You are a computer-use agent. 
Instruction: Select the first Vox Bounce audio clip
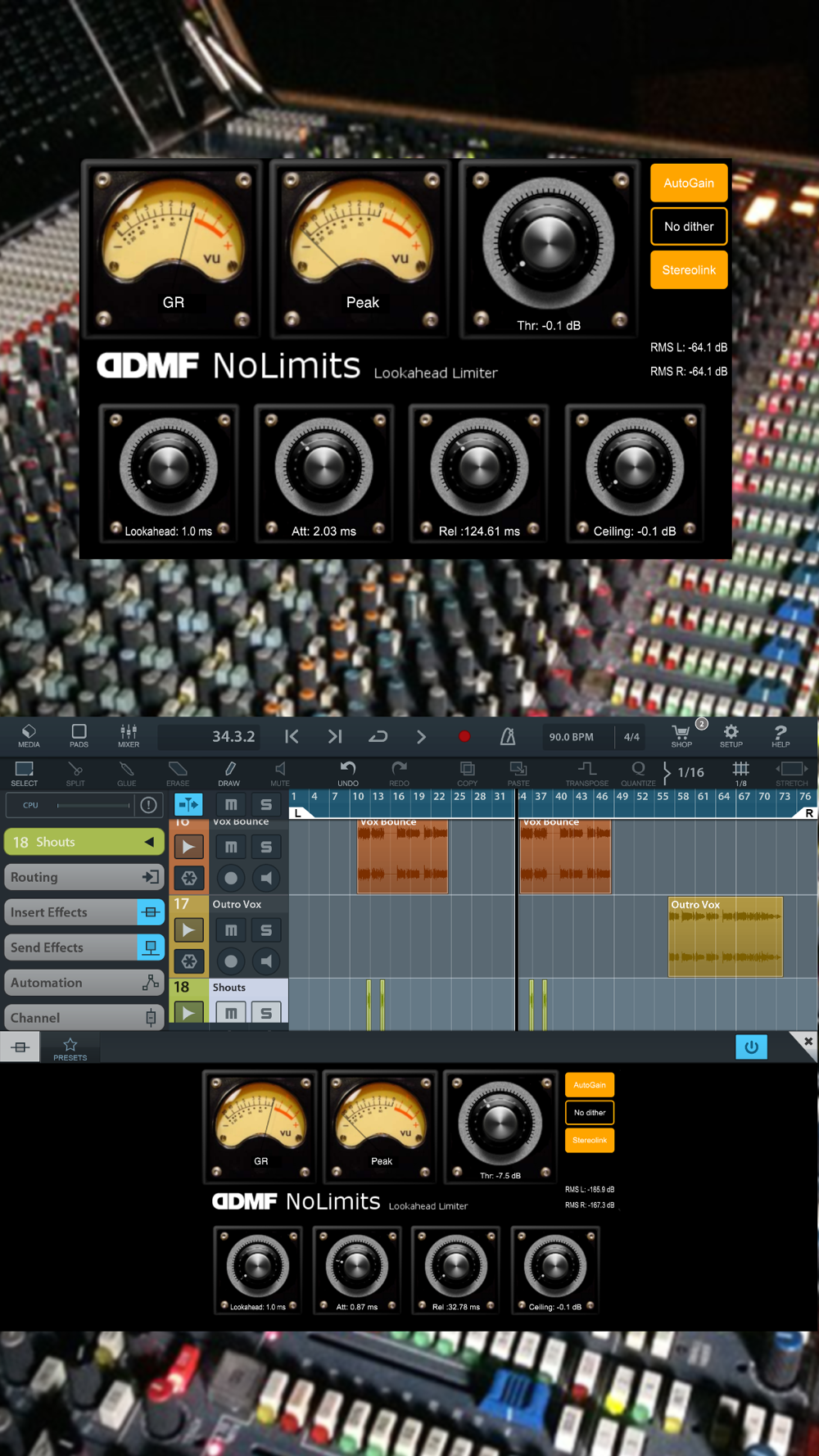tap(402, 856)
